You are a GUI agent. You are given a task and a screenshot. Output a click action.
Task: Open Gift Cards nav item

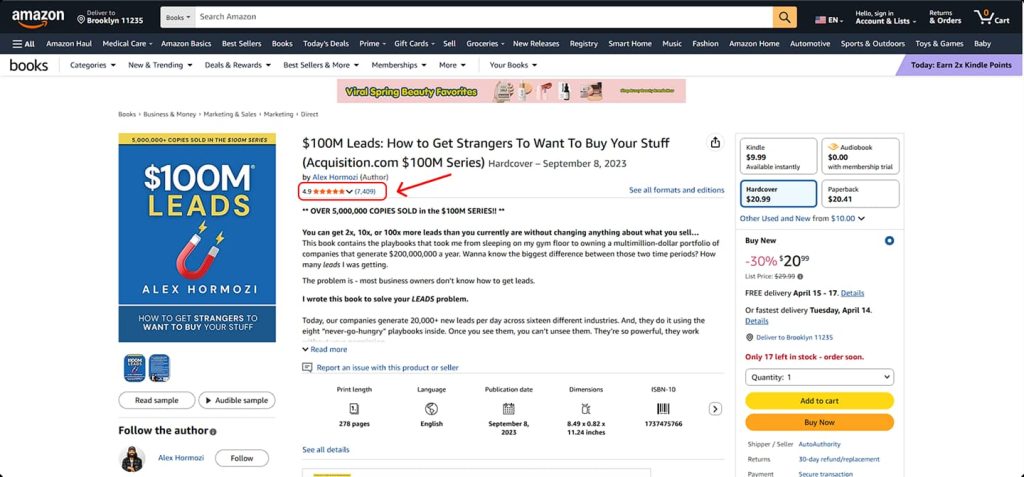point(414,44)
